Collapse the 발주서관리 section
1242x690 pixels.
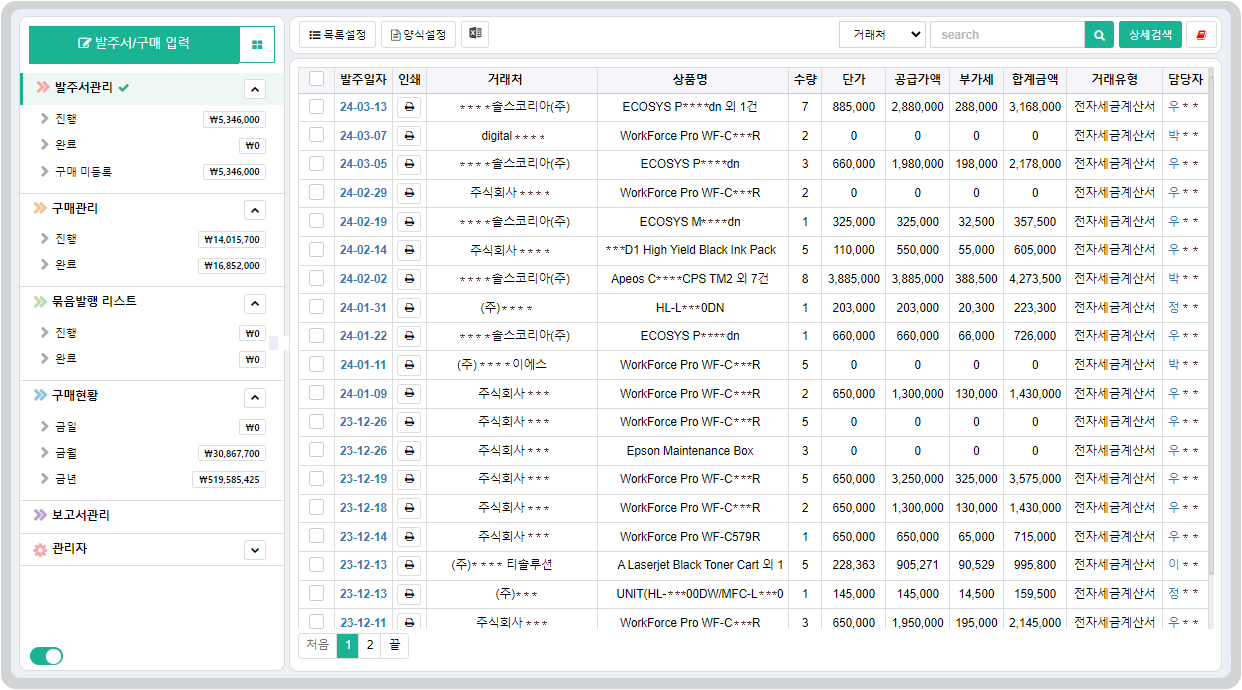[x=255, y=89]
